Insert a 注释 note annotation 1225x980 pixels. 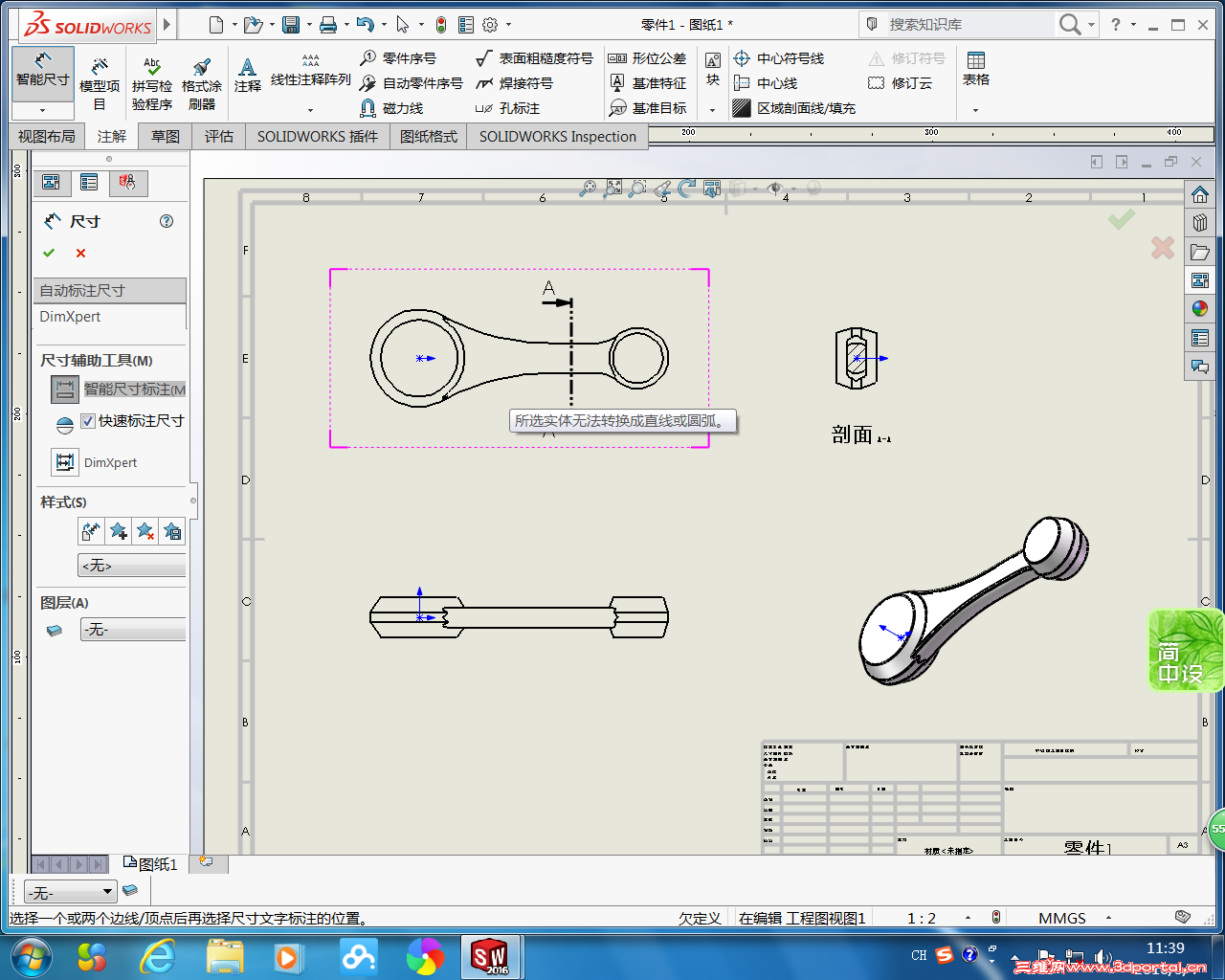click(248, 75)
